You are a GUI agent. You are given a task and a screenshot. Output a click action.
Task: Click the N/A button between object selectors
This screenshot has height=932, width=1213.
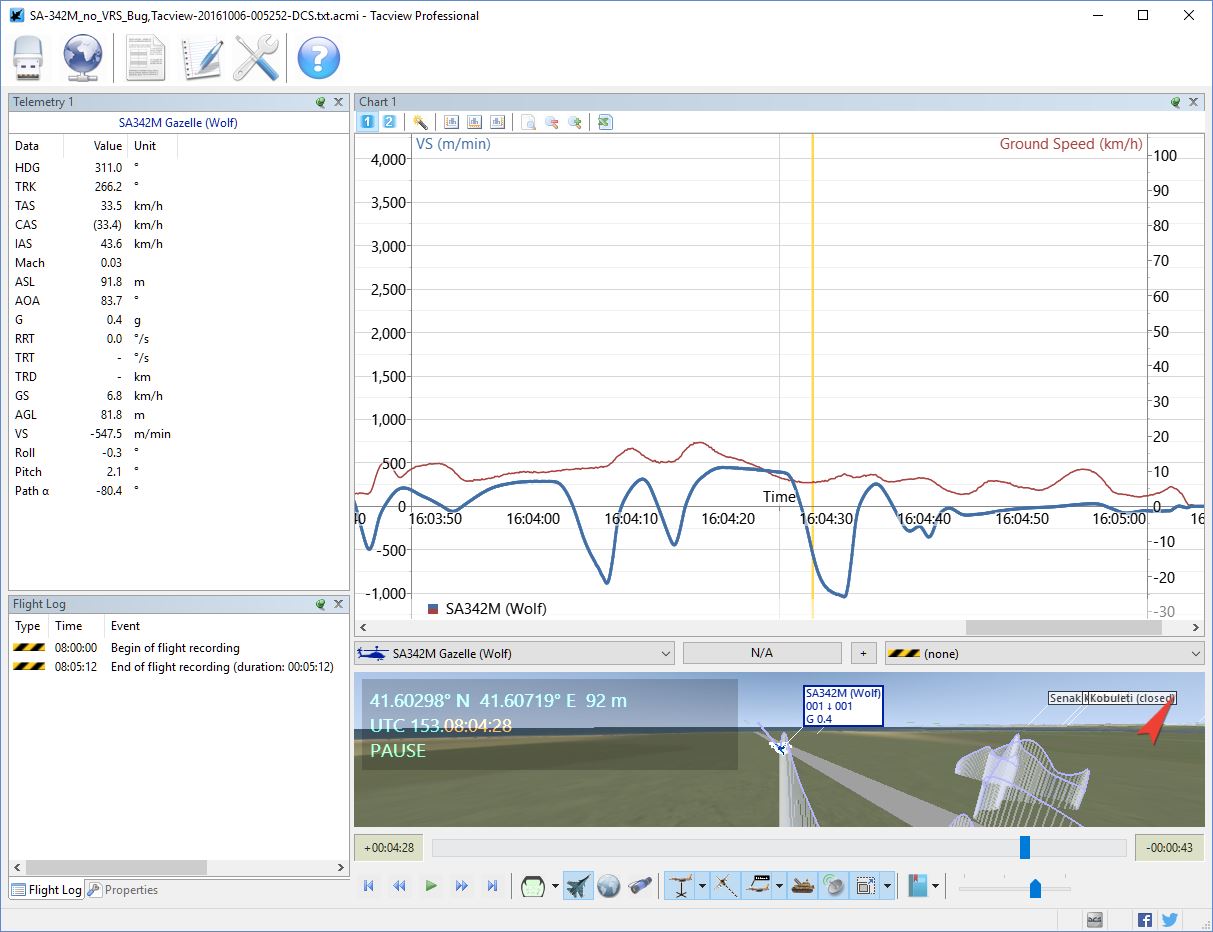pyautogui.click(x=762, y=653)
